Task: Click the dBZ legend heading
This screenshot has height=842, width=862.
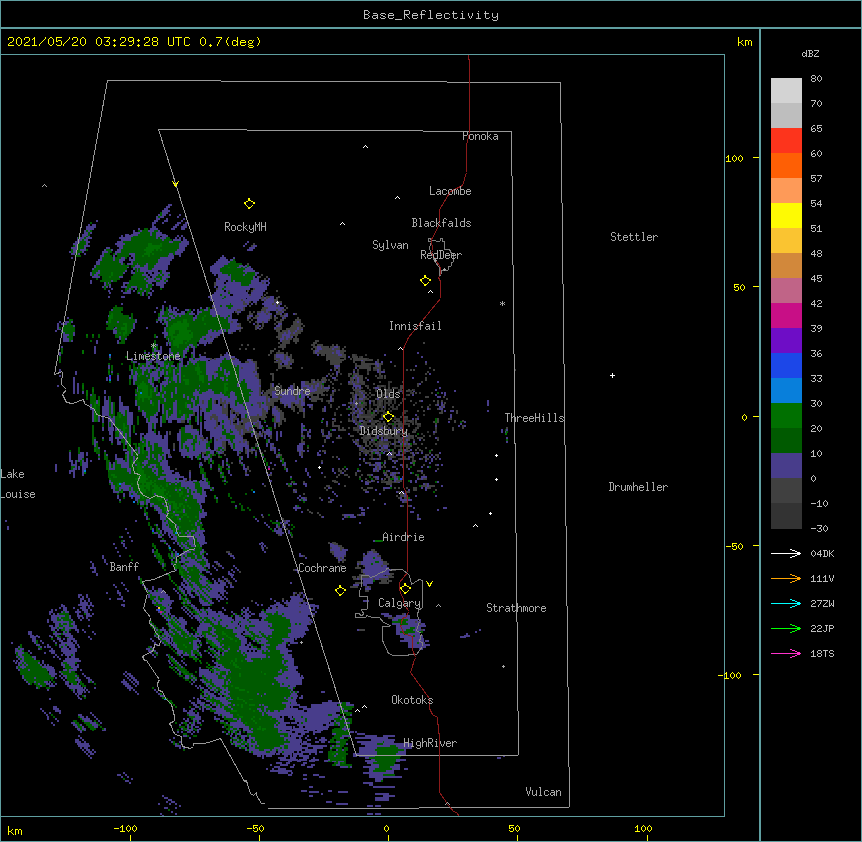Action: (810, 54)
